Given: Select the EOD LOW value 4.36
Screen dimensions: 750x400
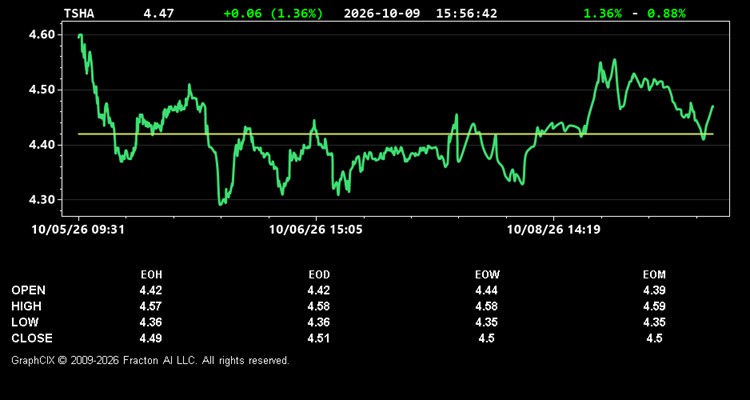Looking at the screenshot, I should [x=319, y=322].
